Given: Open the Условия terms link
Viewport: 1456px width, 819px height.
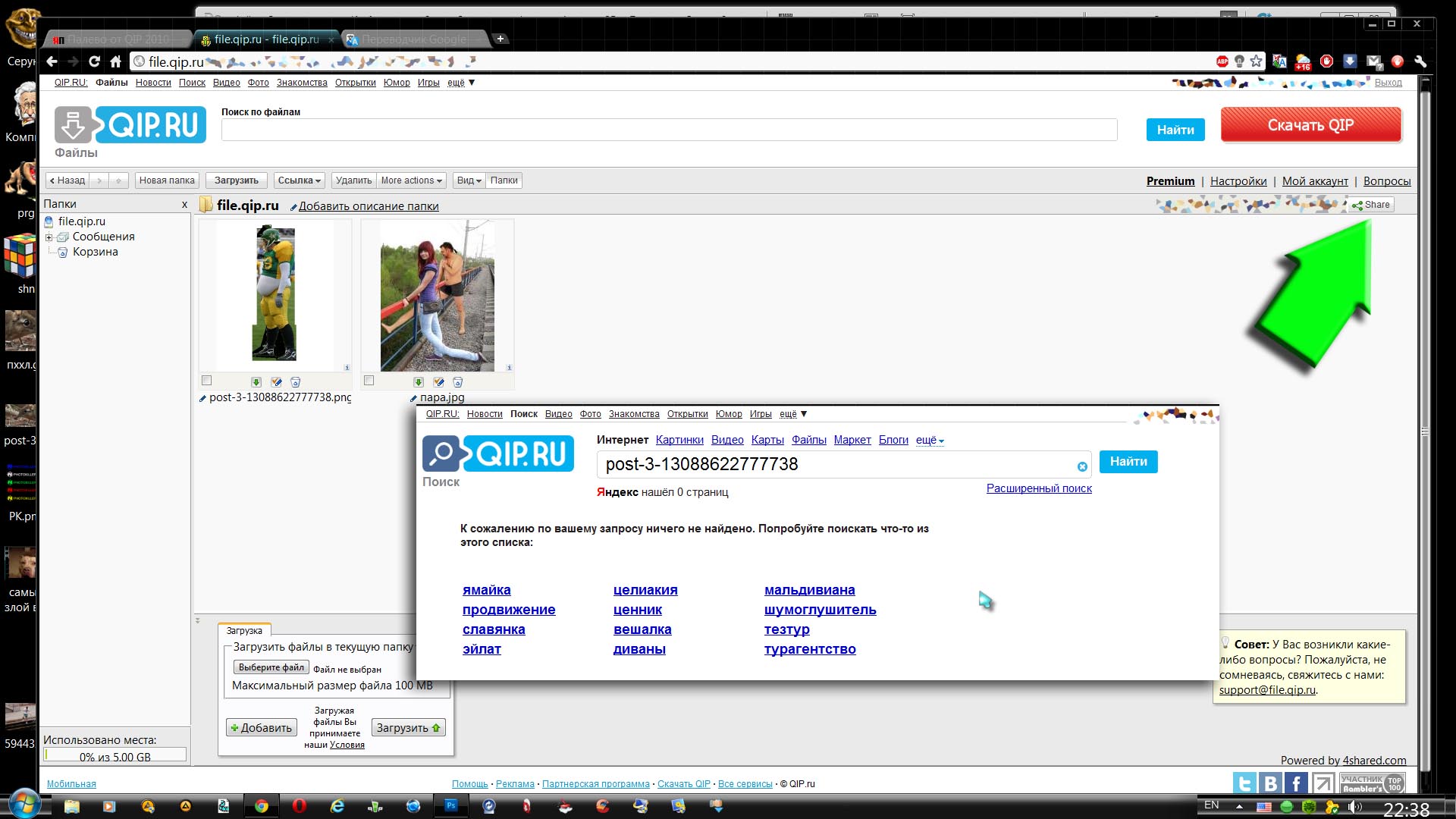Looking at the screenshot, I should (347, 745).
